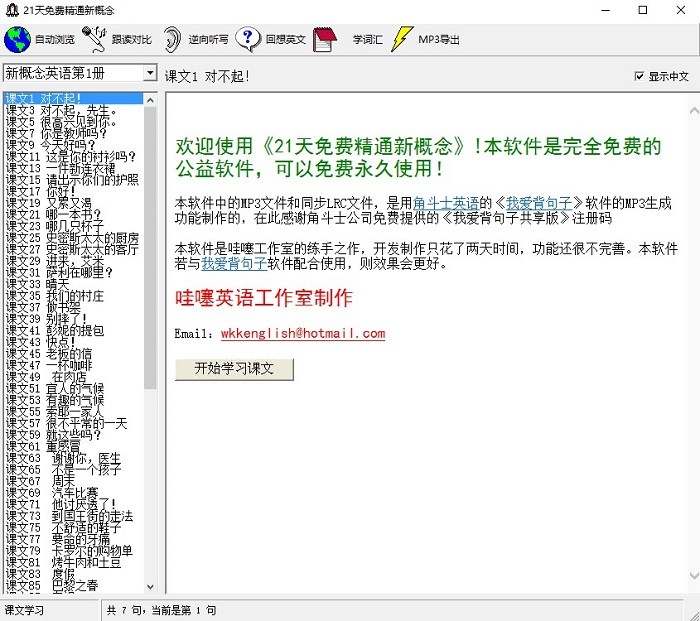Select lesson 课文3 对不起，先生。
This screenshot has height=621, width=700.
pos(60,110)
